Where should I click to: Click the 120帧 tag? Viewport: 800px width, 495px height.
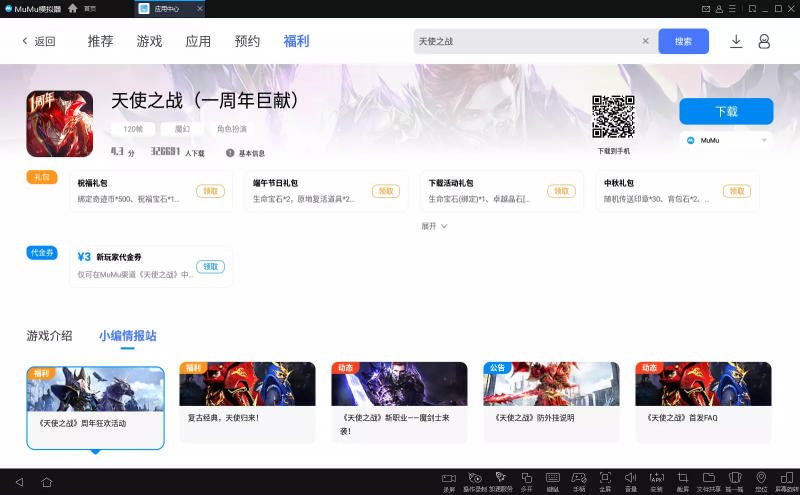tap(133, 129)
